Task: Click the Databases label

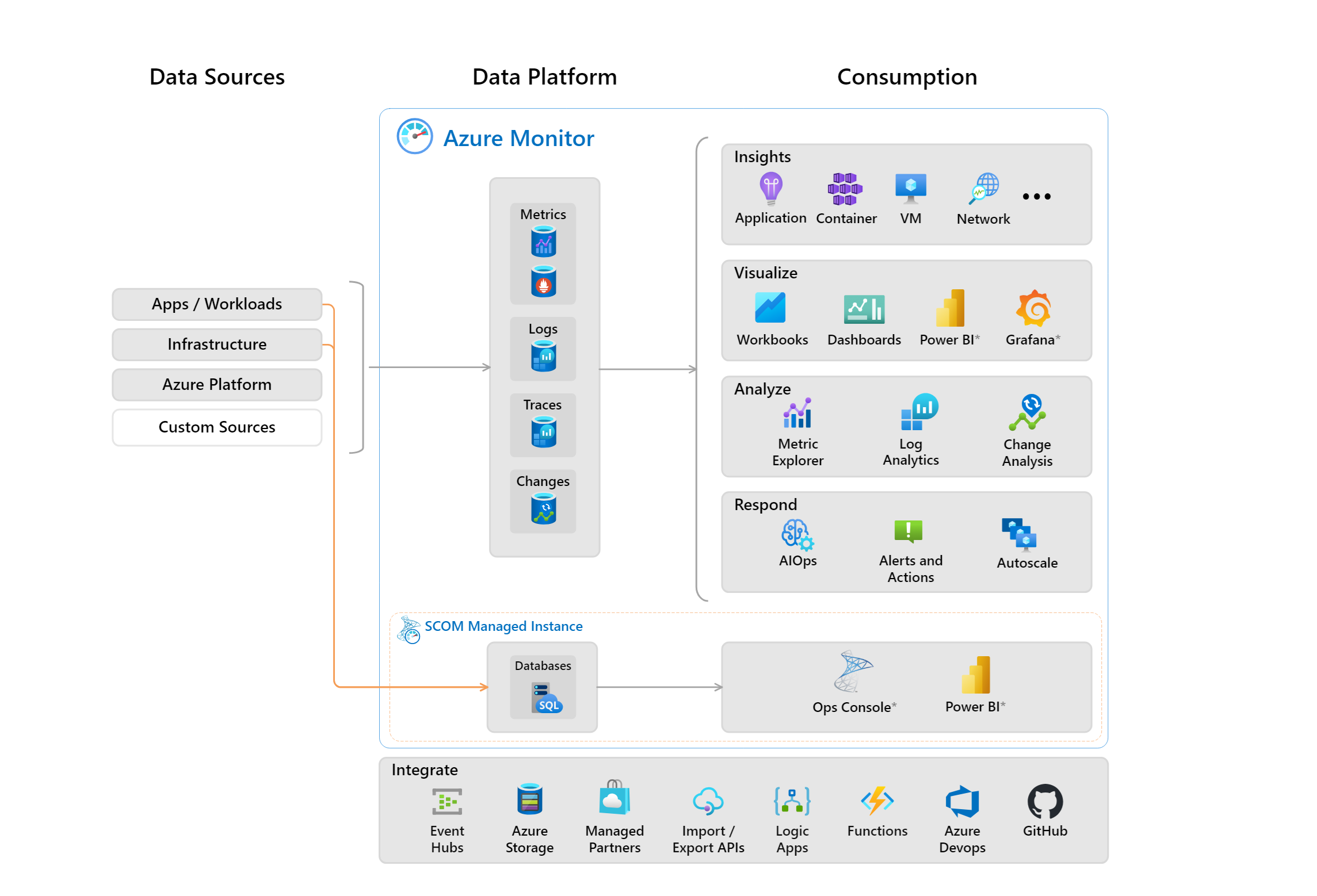Action: pyautogui.click(x=543, y=666)
